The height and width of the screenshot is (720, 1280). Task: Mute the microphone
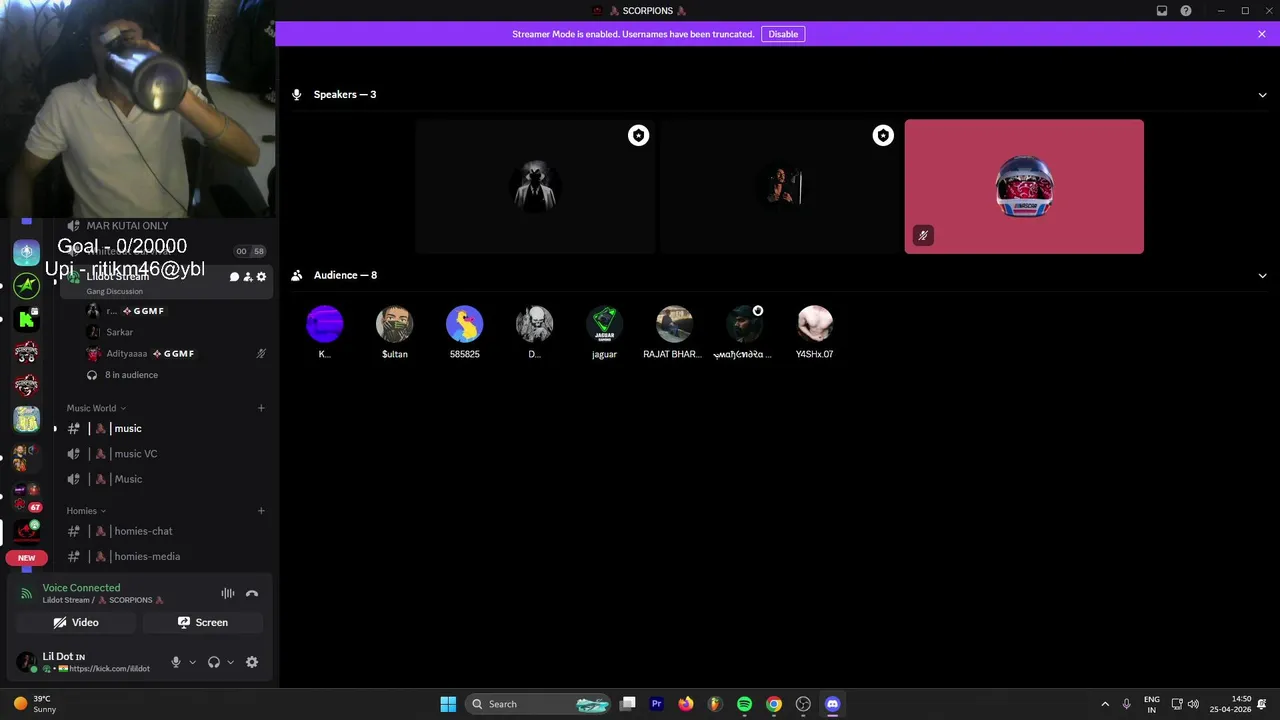coord(176,662)
